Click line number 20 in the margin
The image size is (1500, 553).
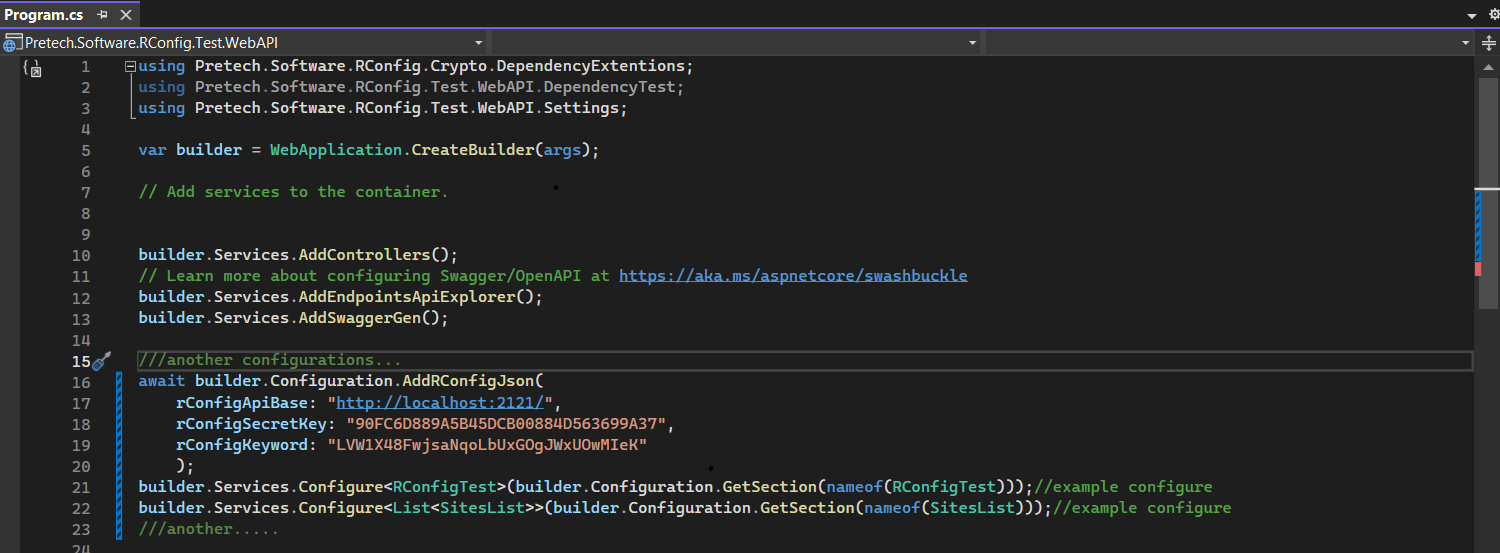[x=80, y=466]
